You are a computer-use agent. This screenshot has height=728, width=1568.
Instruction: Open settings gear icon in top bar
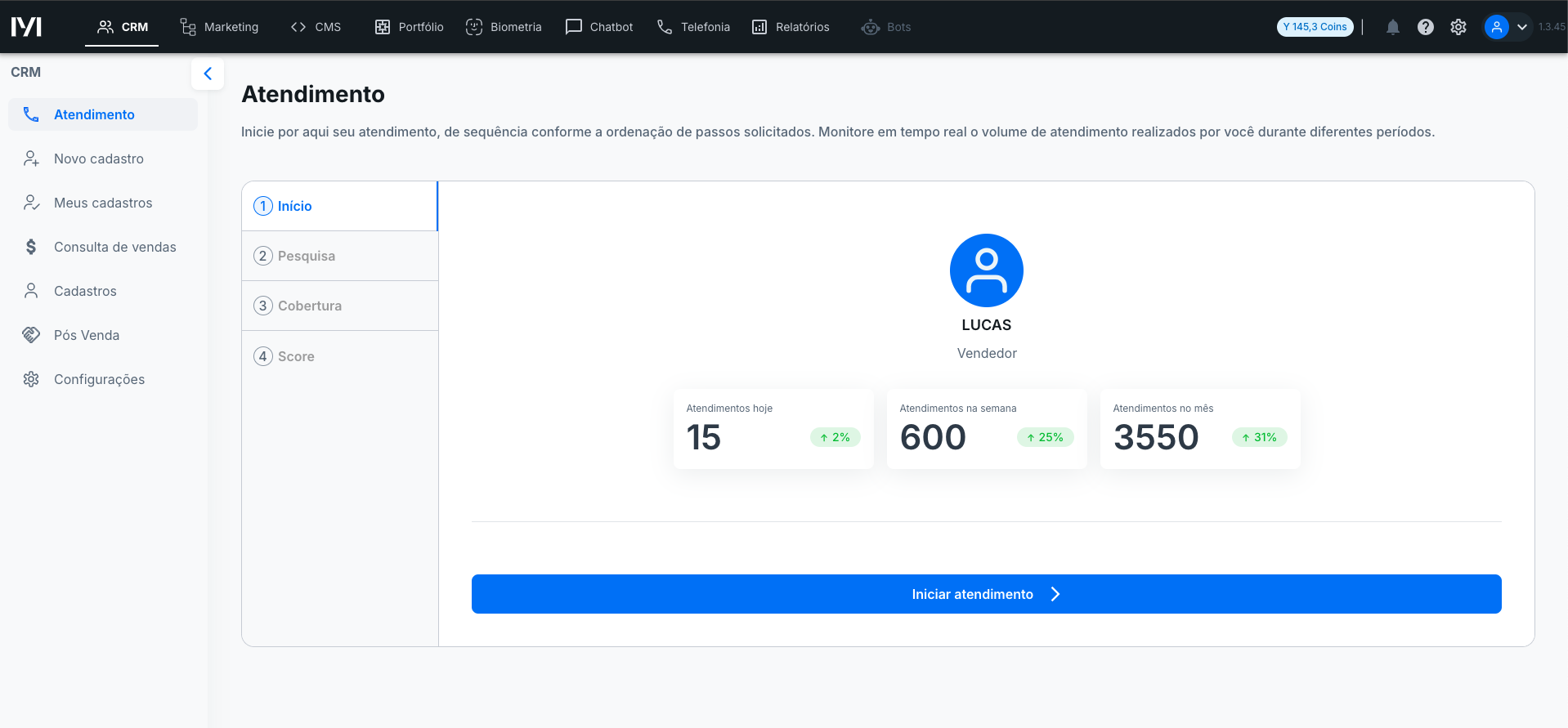pyautogui.click(x=1458, y=27)
